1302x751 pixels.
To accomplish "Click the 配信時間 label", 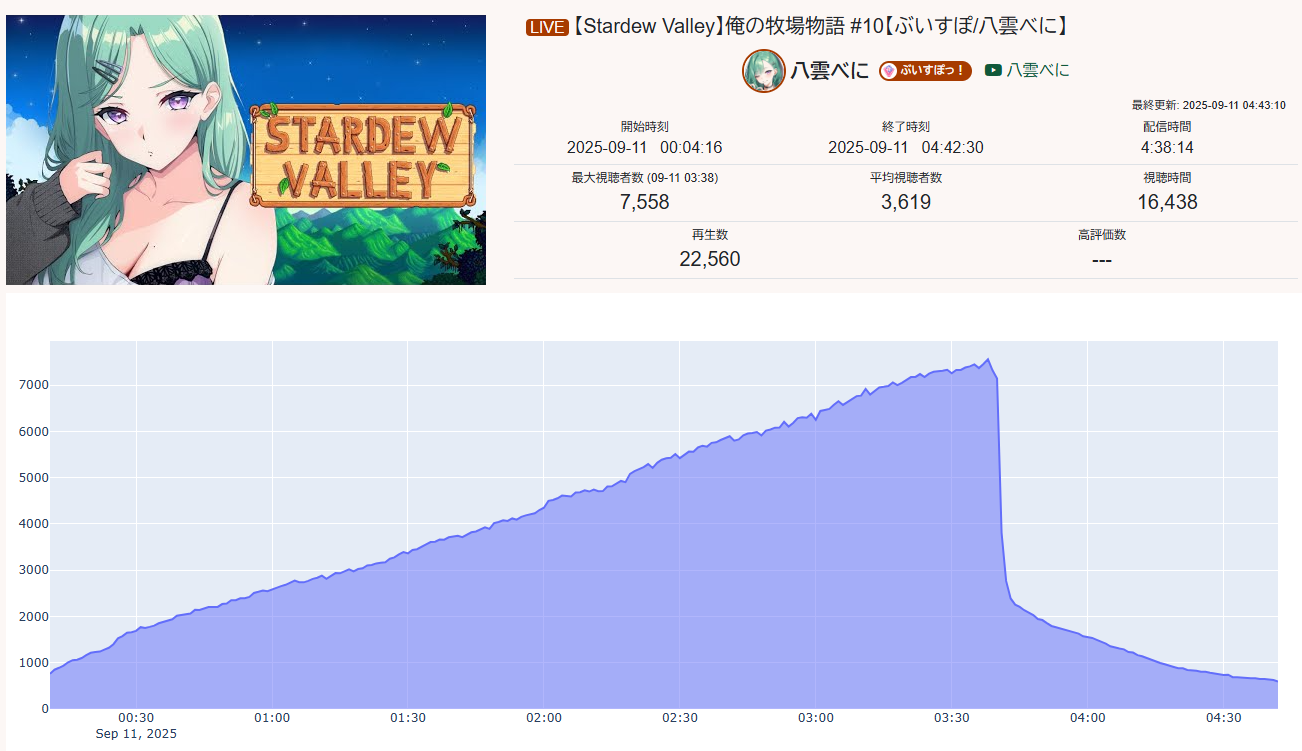I will 1167,127.
